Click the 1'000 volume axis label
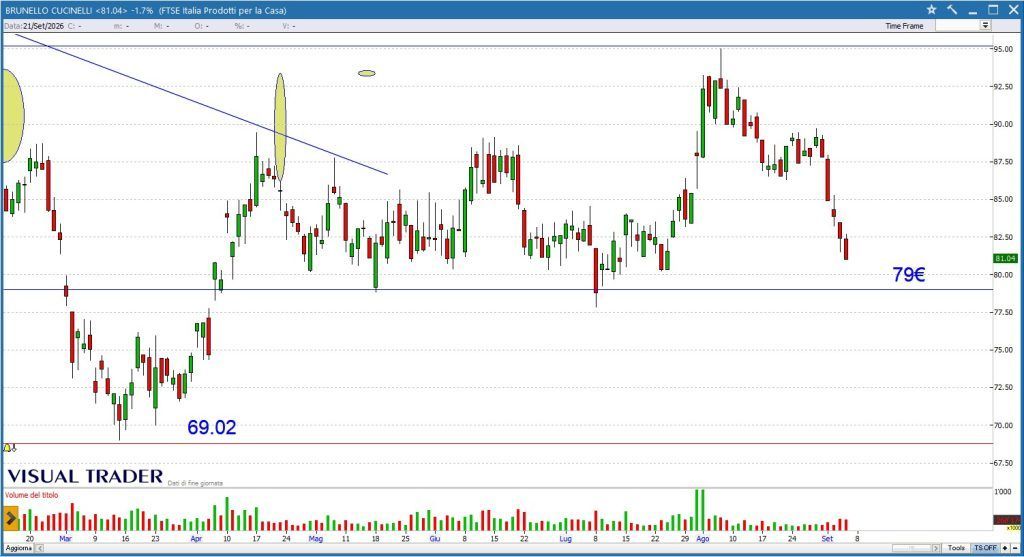Viewport: 1024px width, 557px height. point(1002,492)
